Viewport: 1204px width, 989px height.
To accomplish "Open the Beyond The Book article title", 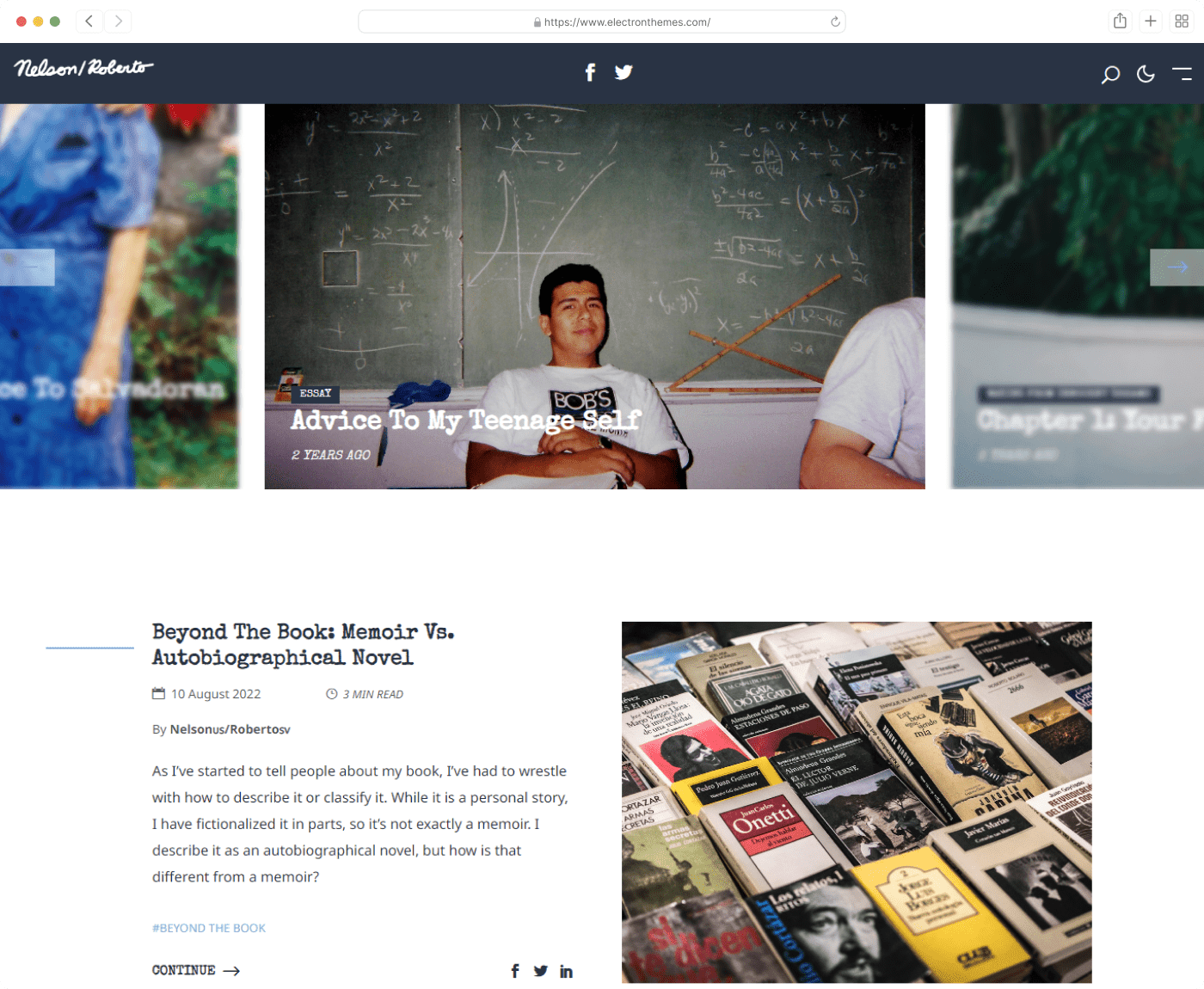I will click(304, 644).
